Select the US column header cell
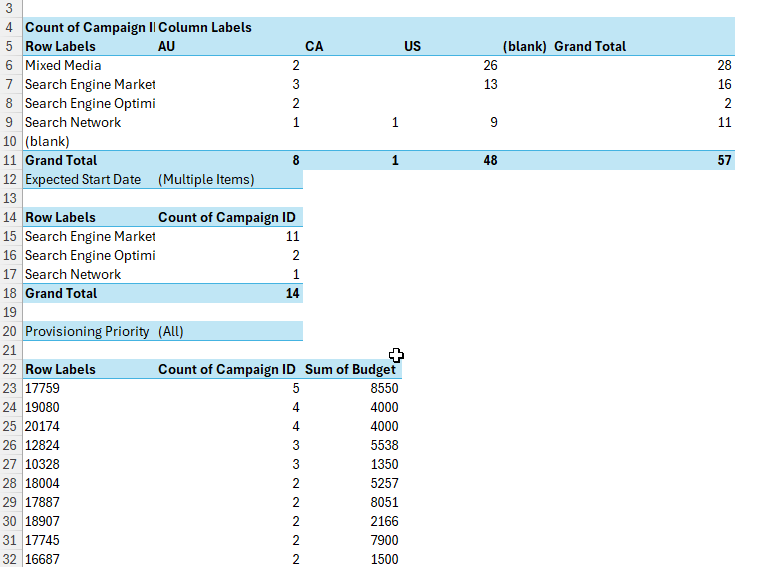 pos(413,46)
